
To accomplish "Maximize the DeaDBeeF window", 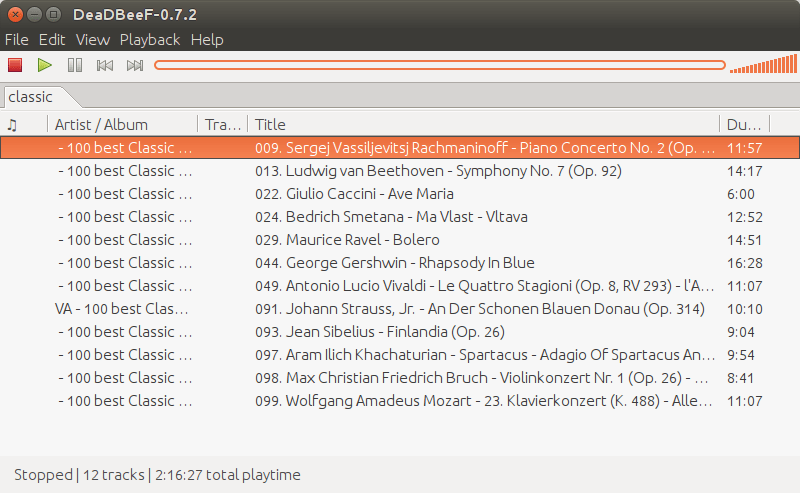I will pyautogui.click(x=53, y=14).
